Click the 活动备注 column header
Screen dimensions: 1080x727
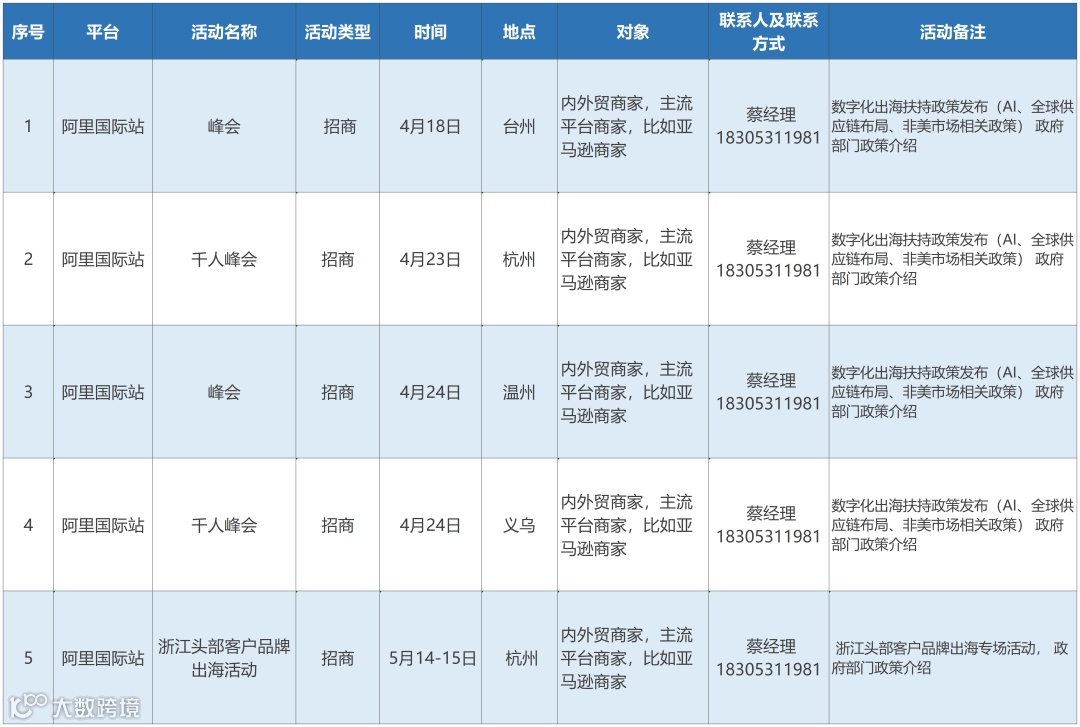point(953,32)
